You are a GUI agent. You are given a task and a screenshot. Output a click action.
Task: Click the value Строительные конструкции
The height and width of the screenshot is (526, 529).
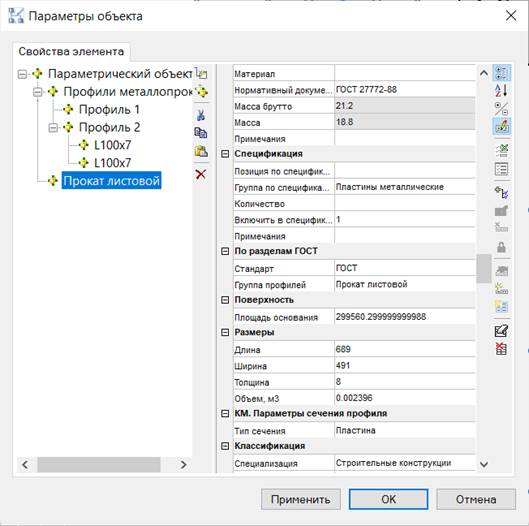(393, 463)
